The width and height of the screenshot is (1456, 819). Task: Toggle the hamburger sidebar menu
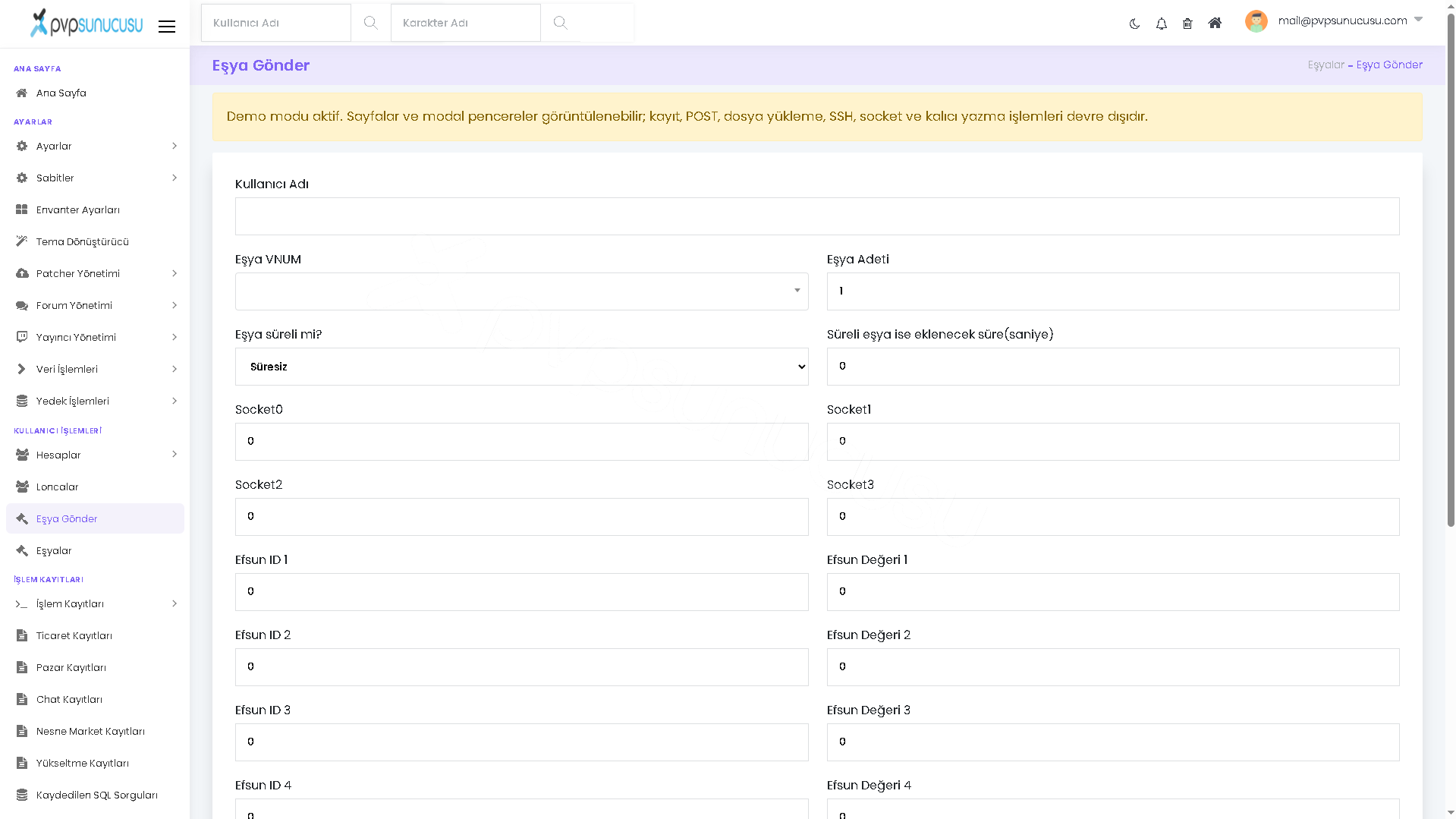coord(167,27)
